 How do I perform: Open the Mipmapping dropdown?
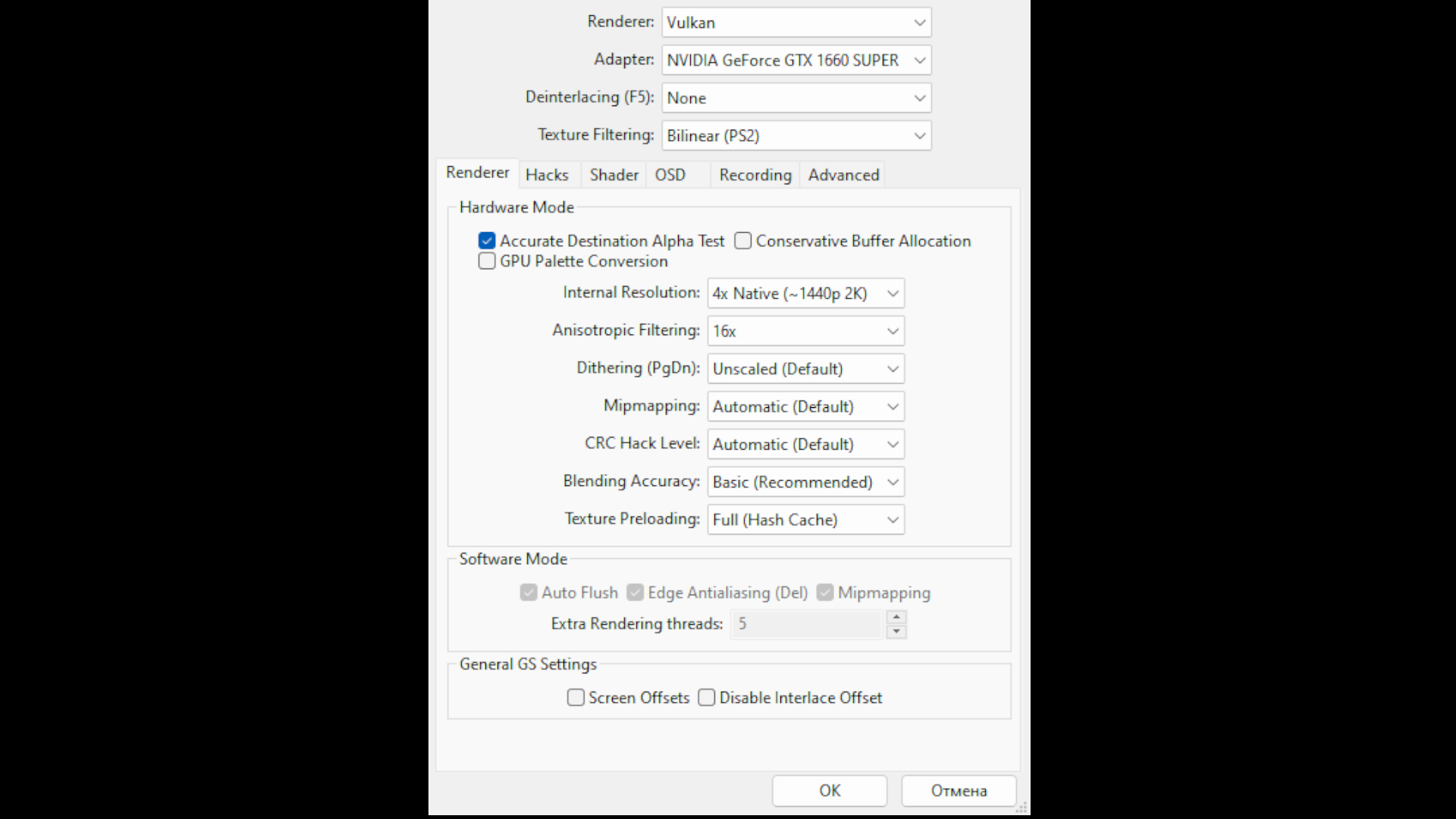(x=805, y=406)
